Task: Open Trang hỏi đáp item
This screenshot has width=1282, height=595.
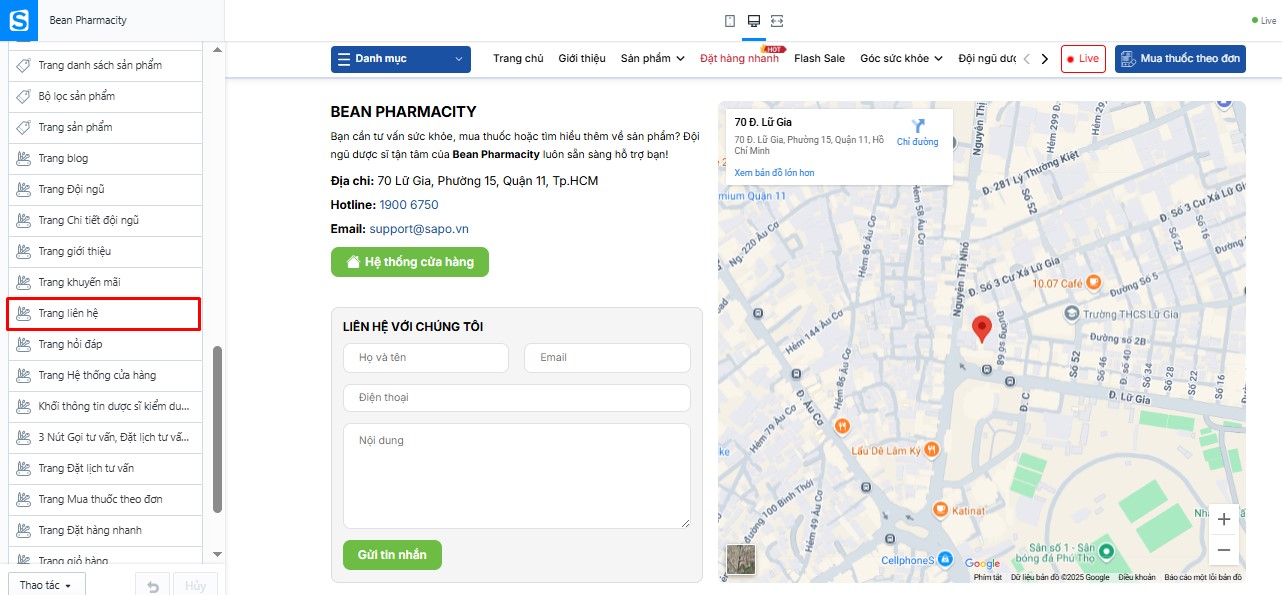Action: click(x=104, y=345)
